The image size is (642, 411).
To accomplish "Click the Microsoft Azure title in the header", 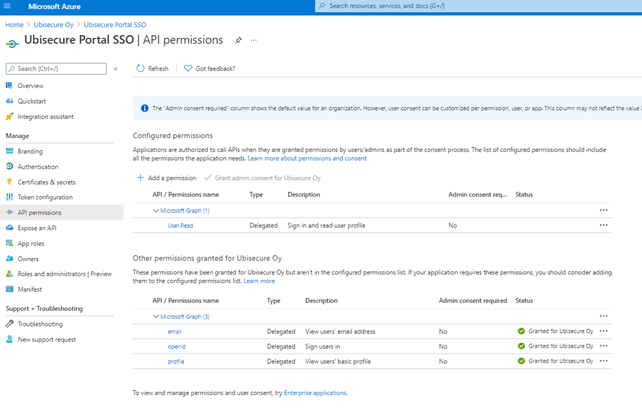I will [x=54, y=7].
